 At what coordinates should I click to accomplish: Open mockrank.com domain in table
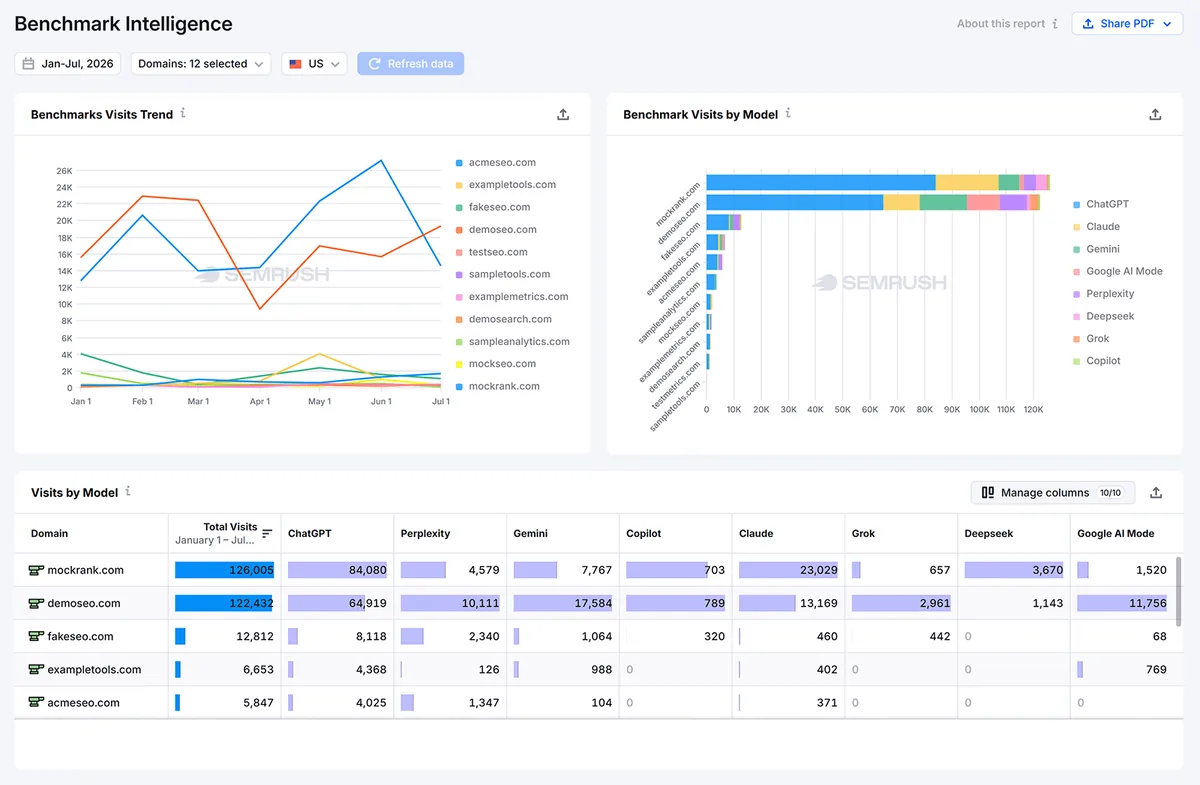click(x=86, y=570)
